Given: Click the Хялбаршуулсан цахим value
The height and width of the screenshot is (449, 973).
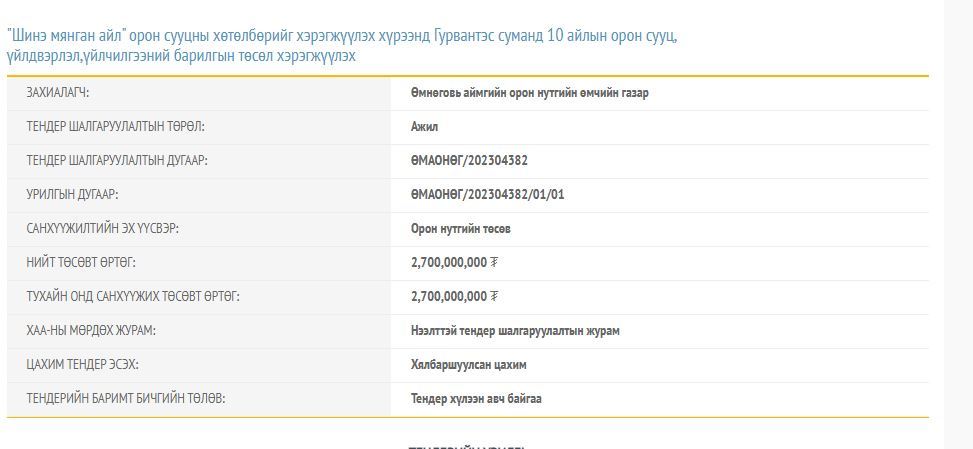Looking at the screenshot, I should tap(468, 365).
